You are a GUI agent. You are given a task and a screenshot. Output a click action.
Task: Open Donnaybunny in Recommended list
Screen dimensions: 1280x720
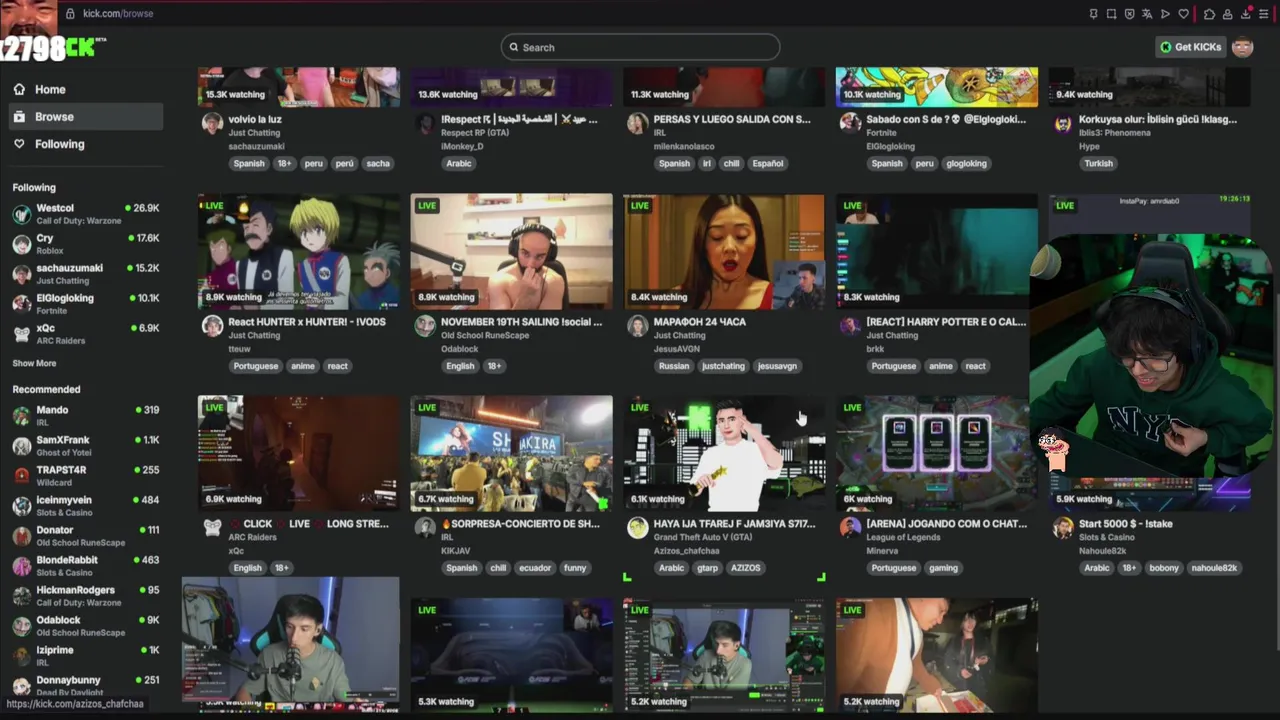tap(86, 685)
